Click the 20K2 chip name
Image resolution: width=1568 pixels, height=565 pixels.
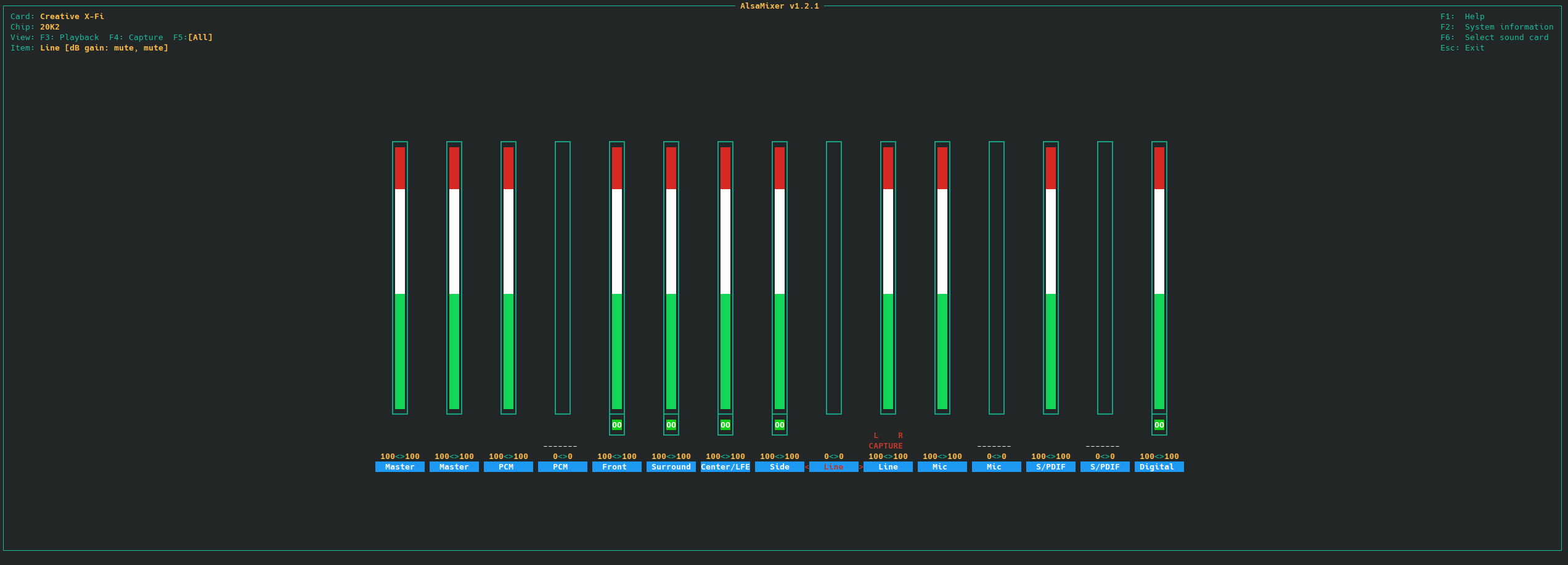click(x=50, y=27)
